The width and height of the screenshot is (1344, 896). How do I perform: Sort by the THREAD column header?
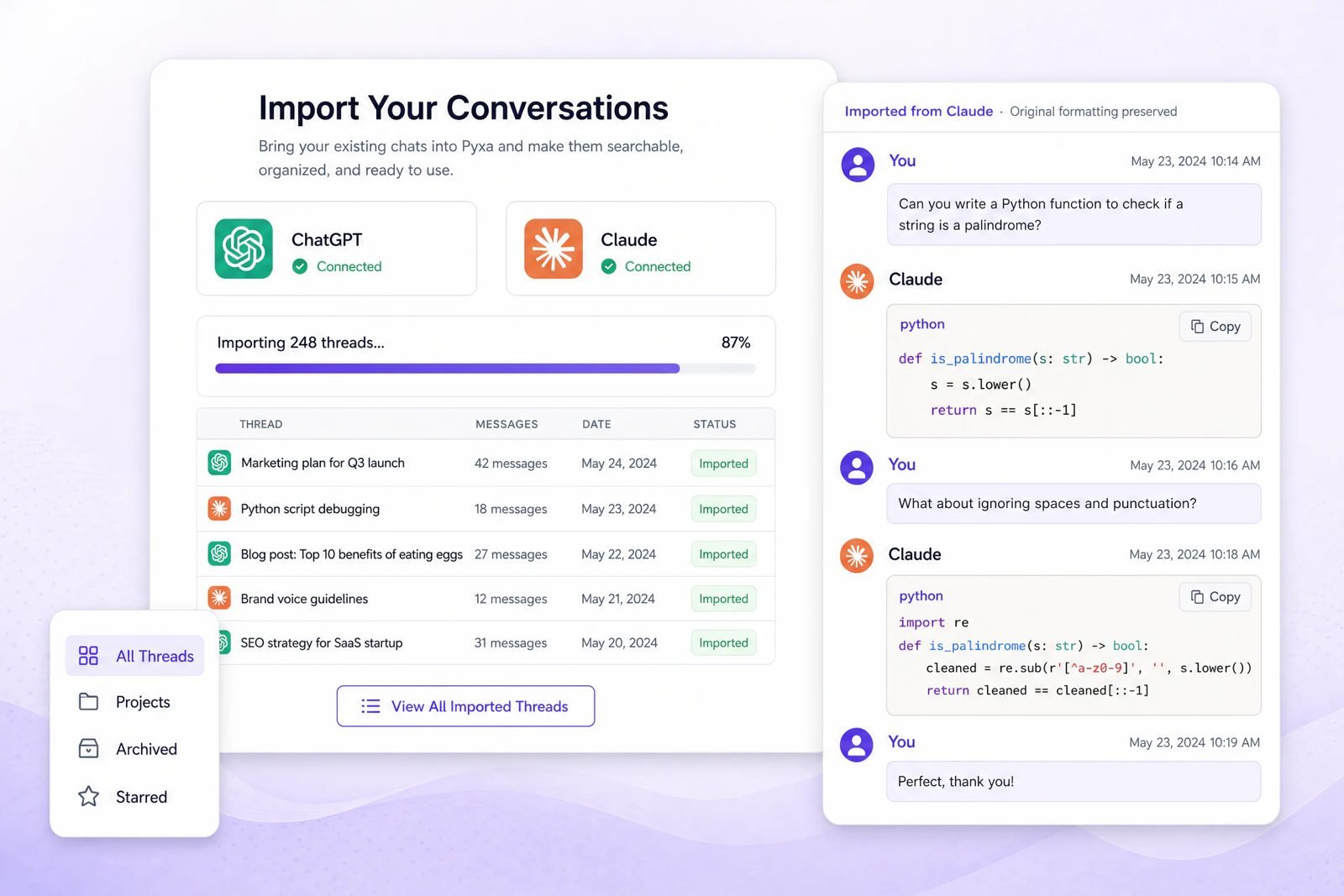[261, 424]
